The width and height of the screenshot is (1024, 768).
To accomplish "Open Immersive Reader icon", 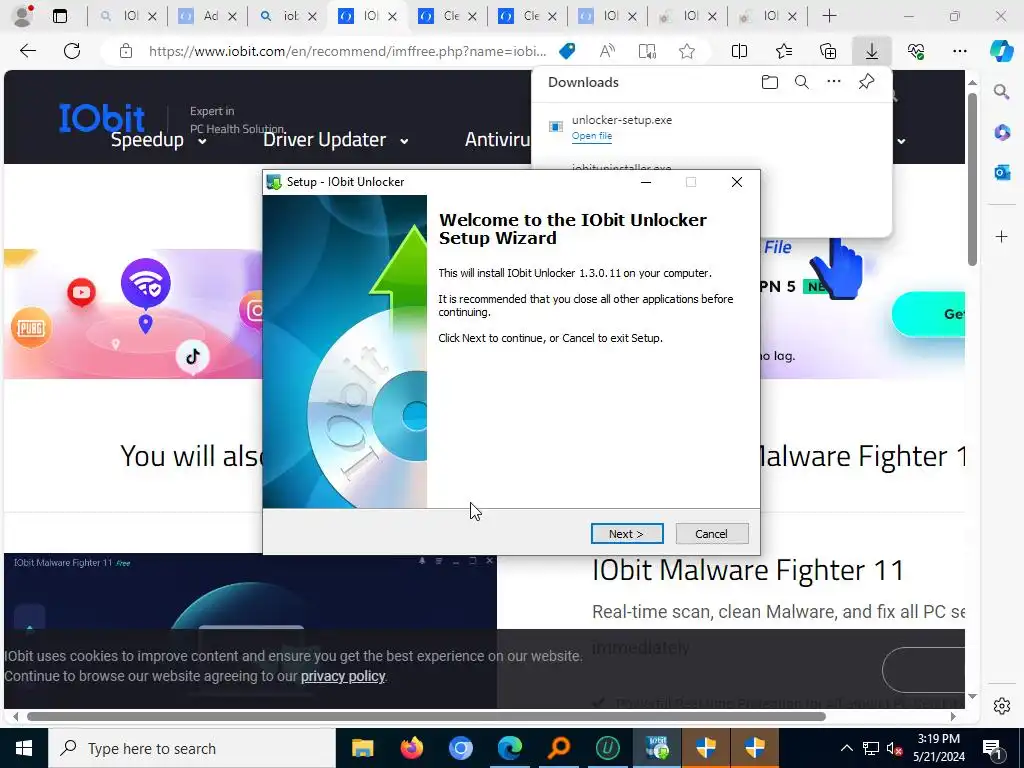I will (647, 51).
